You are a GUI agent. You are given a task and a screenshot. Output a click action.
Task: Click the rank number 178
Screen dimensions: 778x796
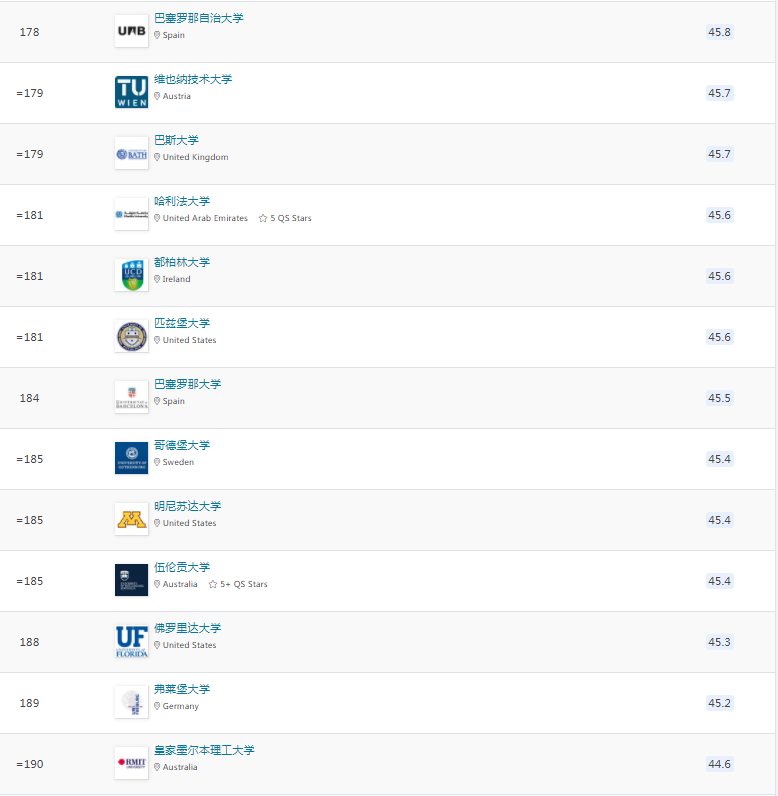(29, 32)
